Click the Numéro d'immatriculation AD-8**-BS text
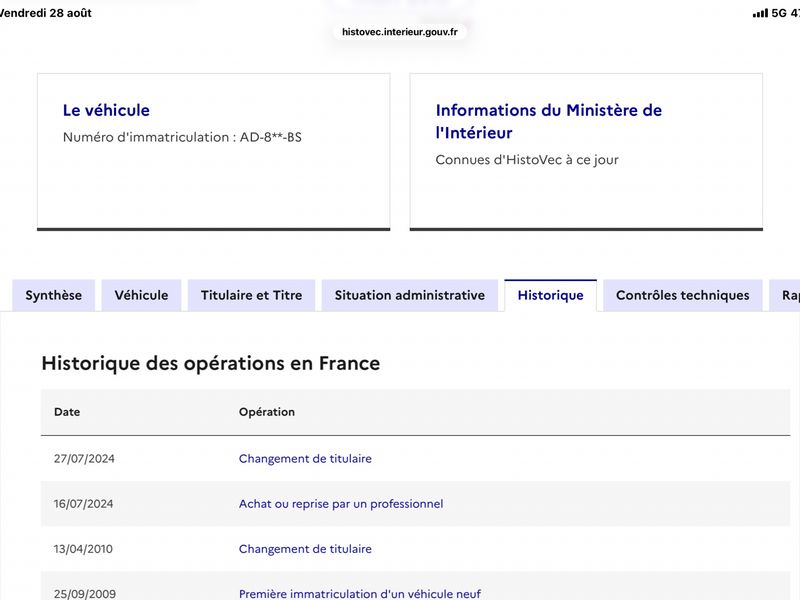 [x=182, y=137]
